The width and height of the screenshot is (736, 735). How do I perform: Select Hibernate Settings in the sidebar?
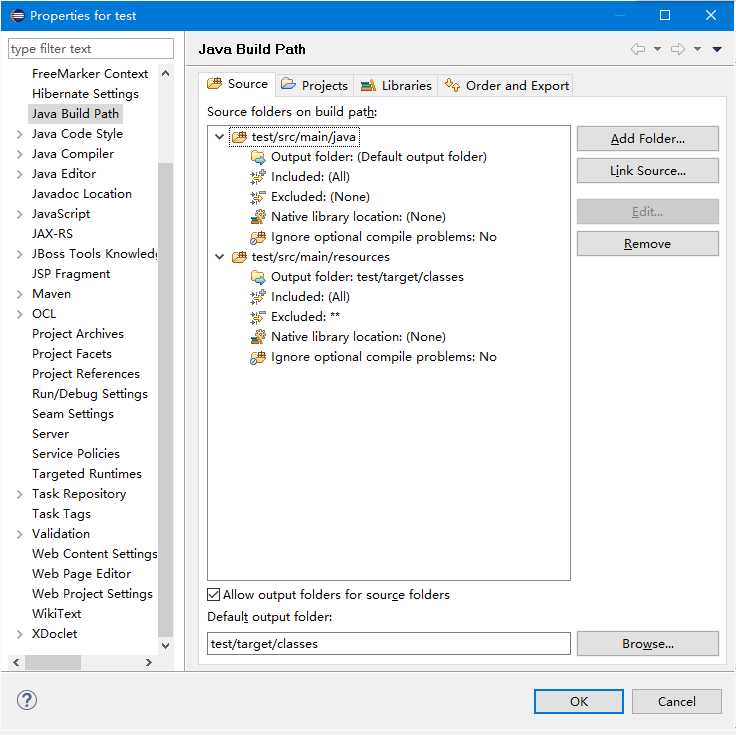(x=85, y=94)
